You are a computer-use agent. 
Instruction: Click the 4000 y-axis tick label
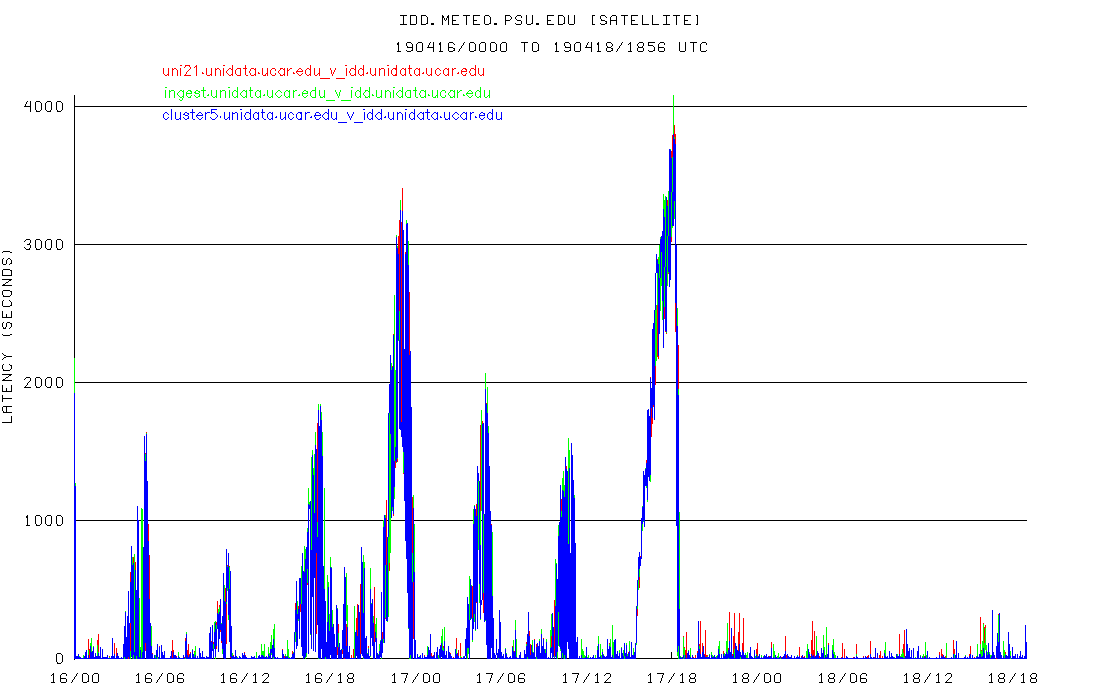[44, 106]
